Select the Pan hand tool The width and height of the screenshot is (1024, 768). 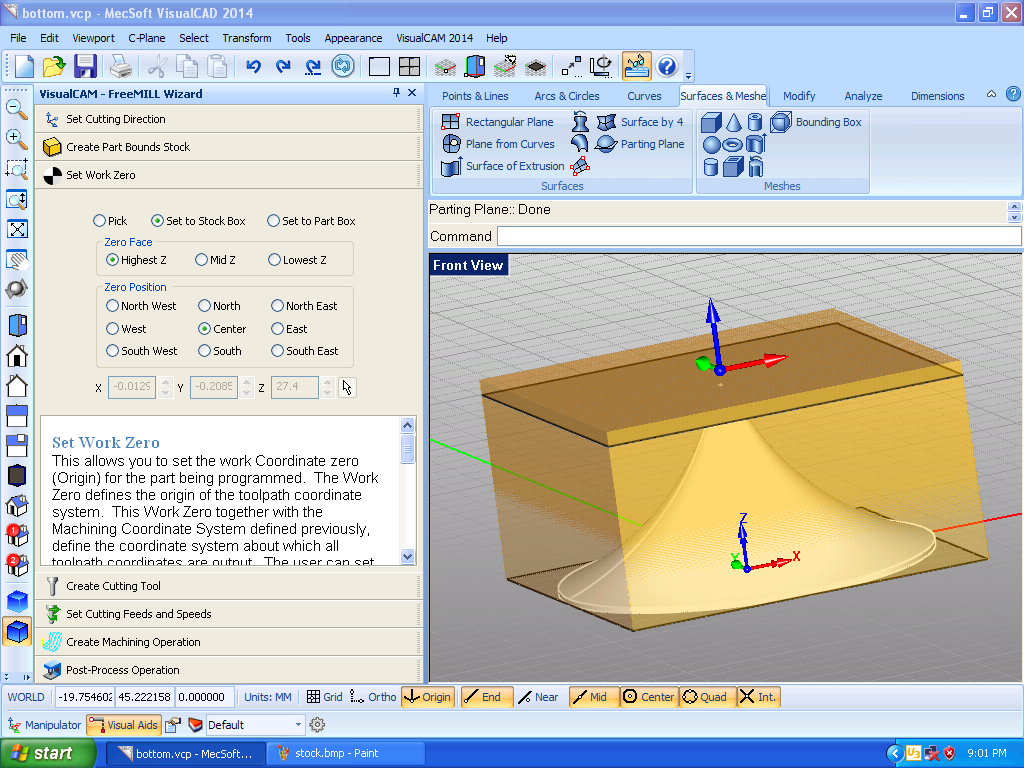[16, 259]
